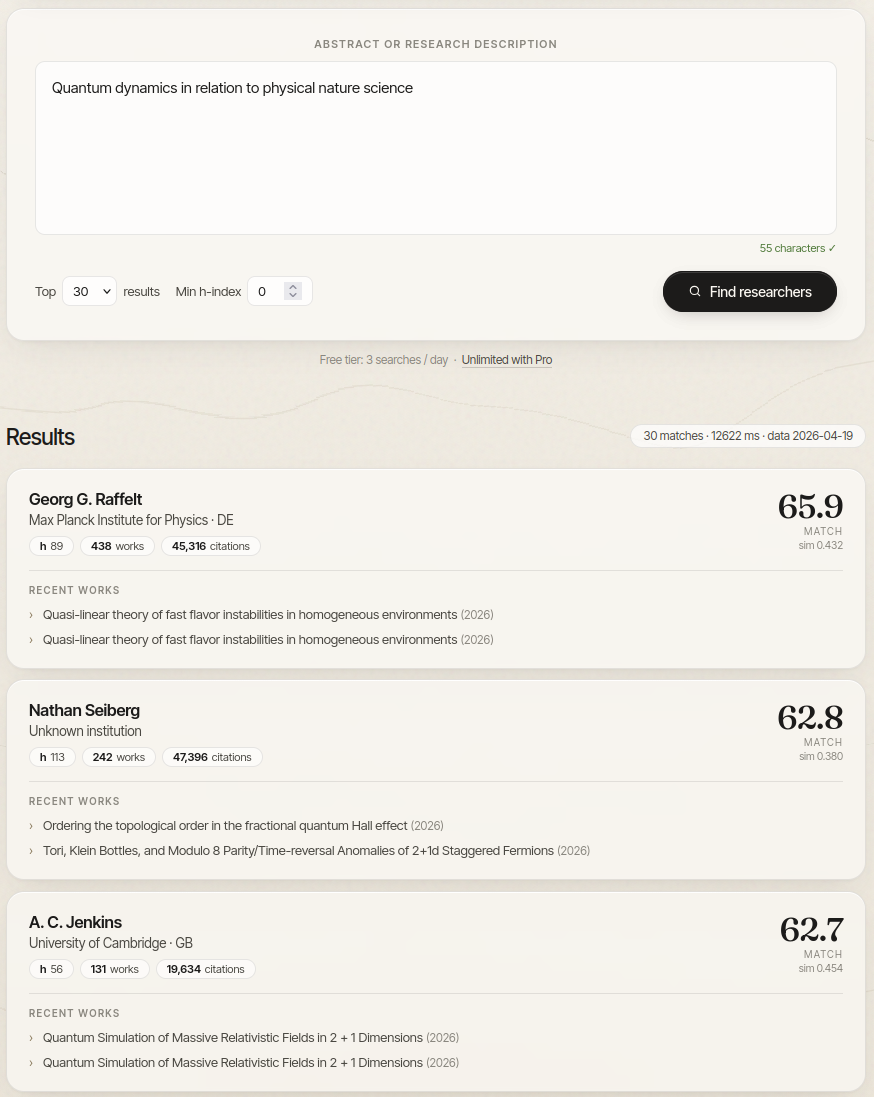Click the chevron before Quantum Simulation paper
The image size is (874, 1097).
pos(32,1037)
